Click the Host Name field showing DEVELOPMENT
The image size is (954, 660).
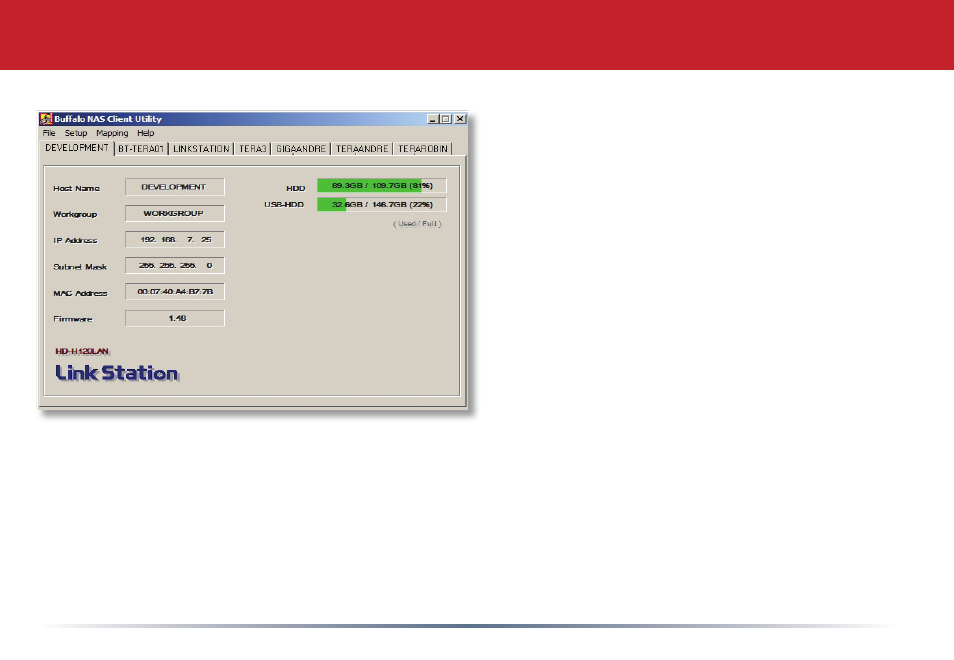point(175,187)
